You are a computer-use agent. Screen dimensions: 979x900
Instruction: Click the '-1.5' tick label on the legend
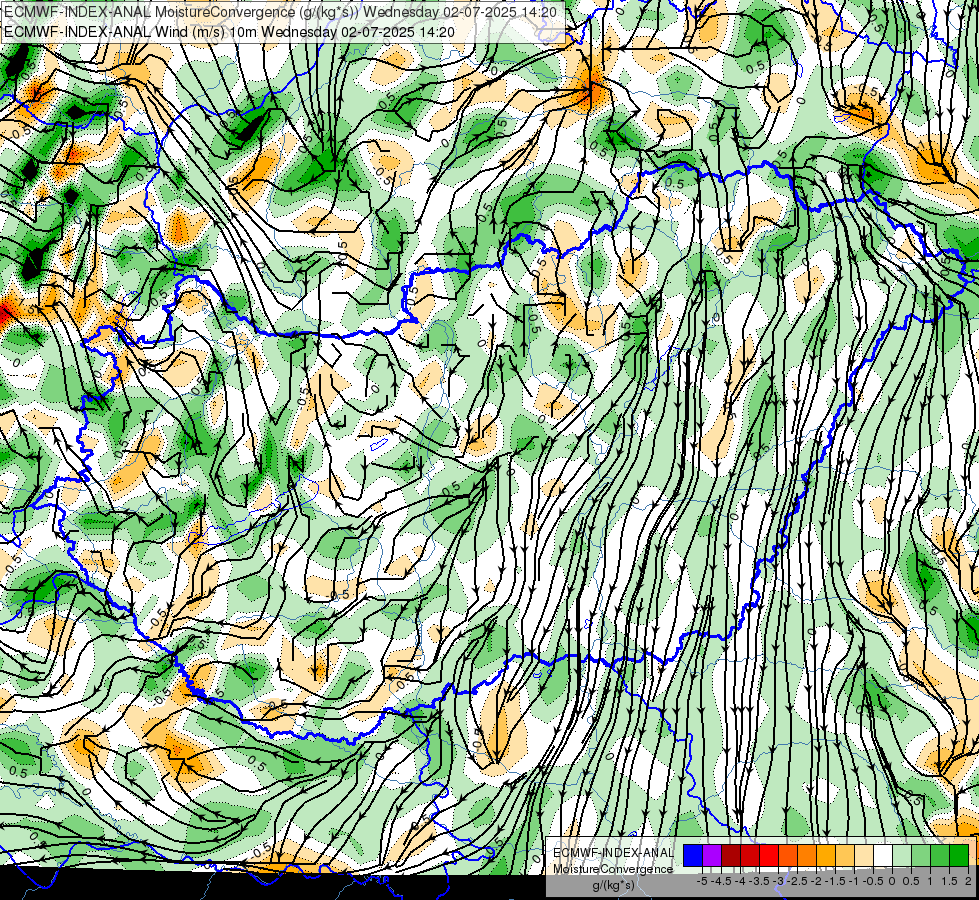[x=835, y=881]
